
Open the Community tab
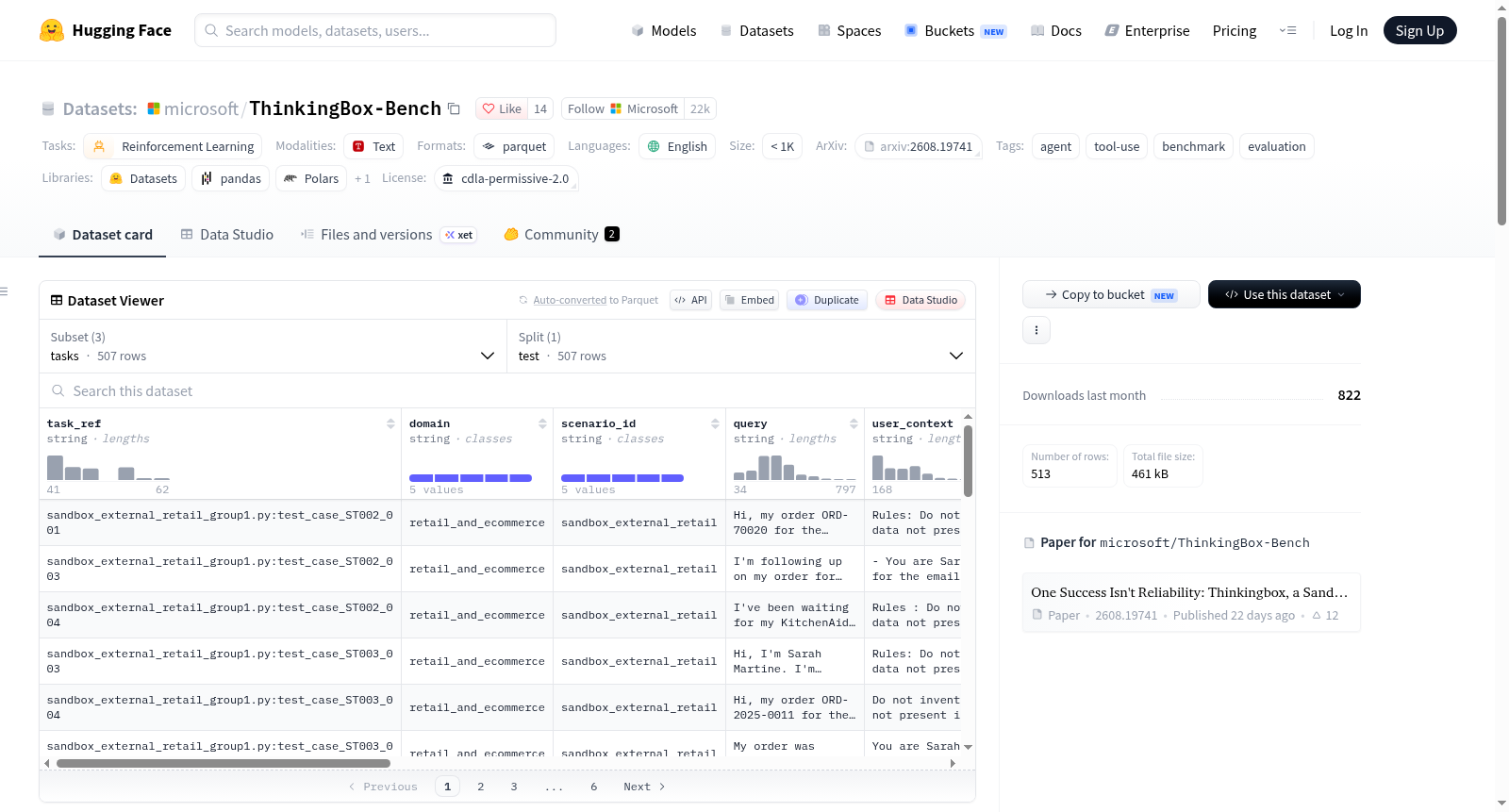[x=562, y=235]
